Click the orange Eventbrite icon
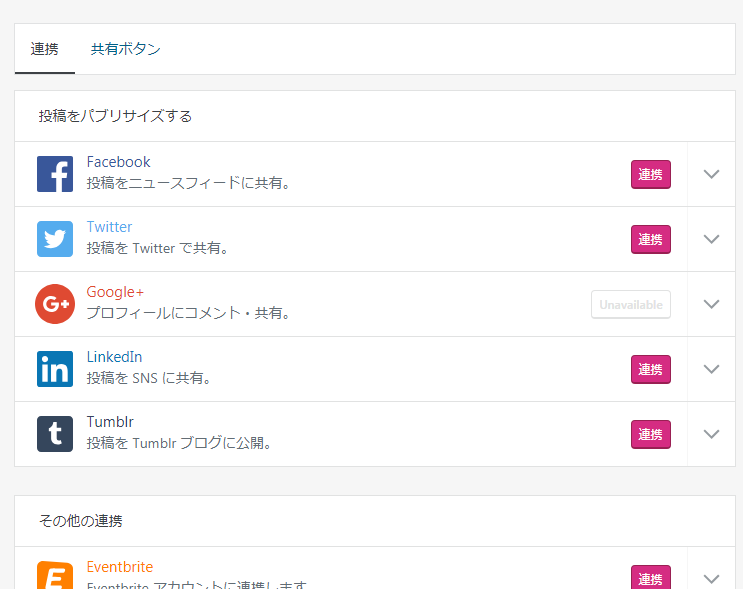The image size is (743, 589). pyautogui.click(x=55, y=575)
